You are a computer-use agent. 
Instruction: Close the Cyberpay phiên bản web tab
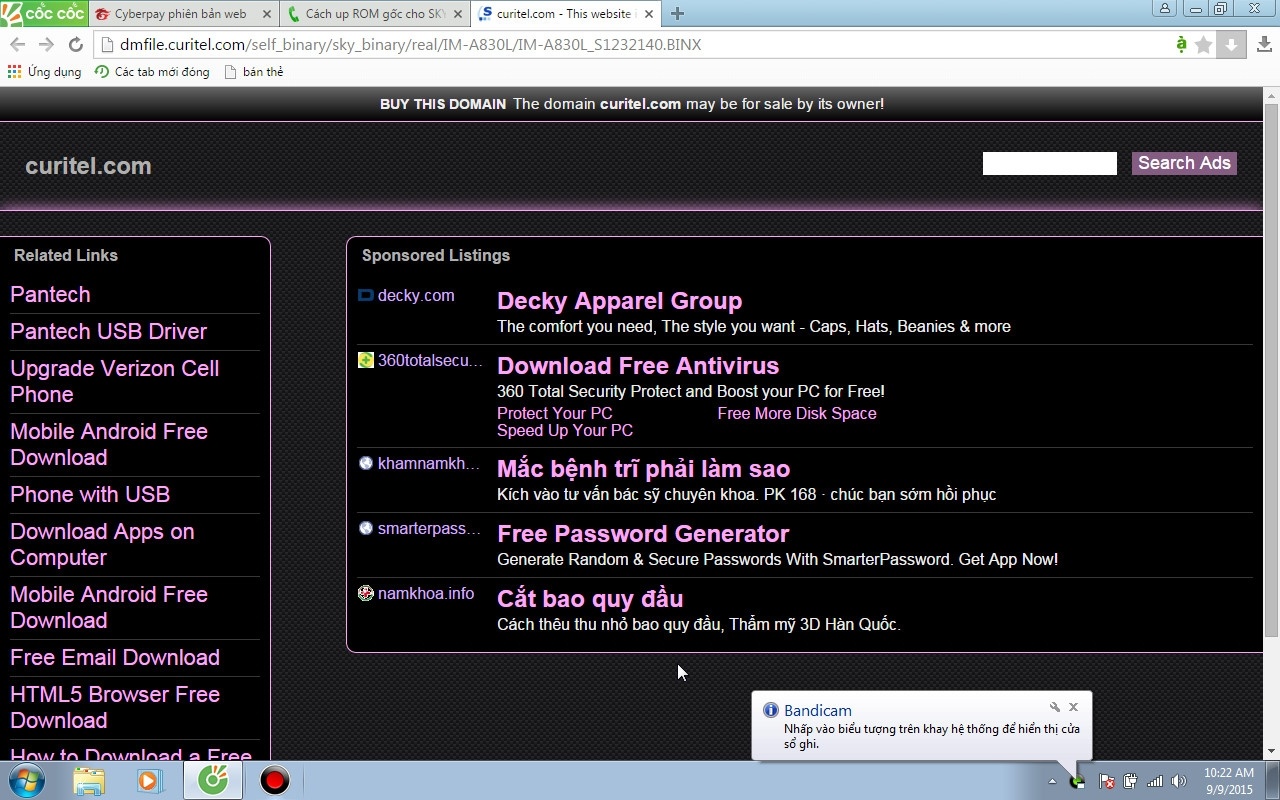click(265, 14)
